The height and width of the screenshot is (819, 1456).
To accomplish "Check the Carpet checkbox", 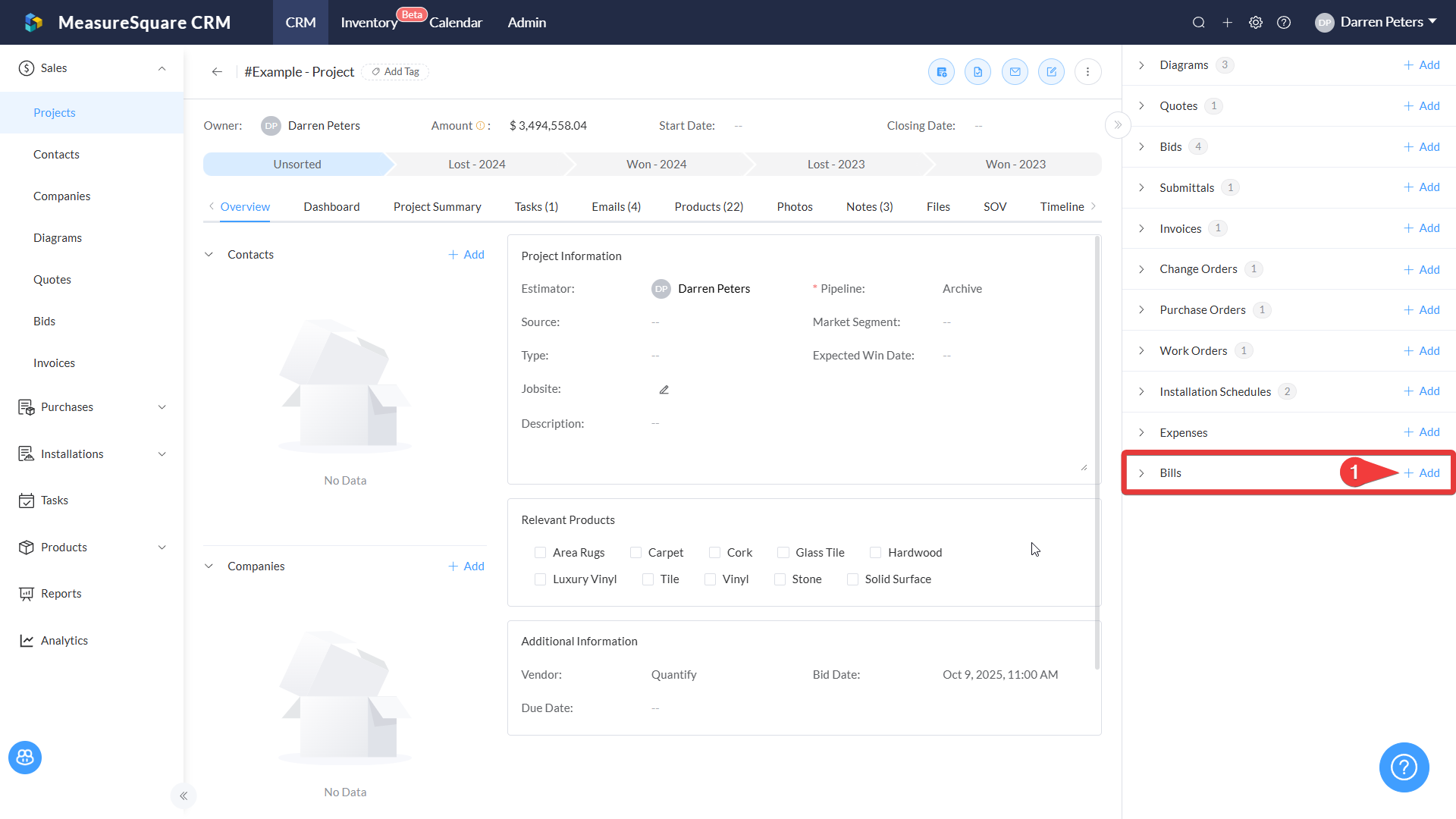I will (636, 553).
